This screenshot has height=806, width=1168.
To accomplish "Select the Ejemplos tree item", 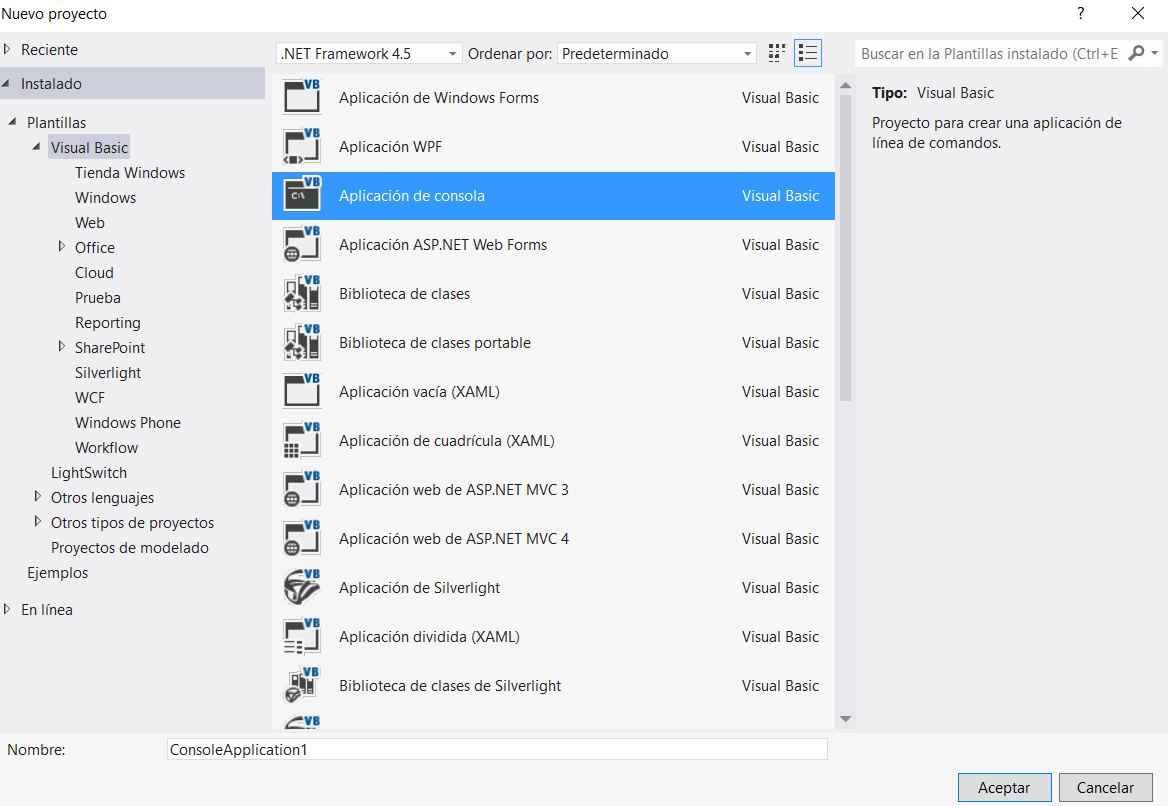I will 57,573.
